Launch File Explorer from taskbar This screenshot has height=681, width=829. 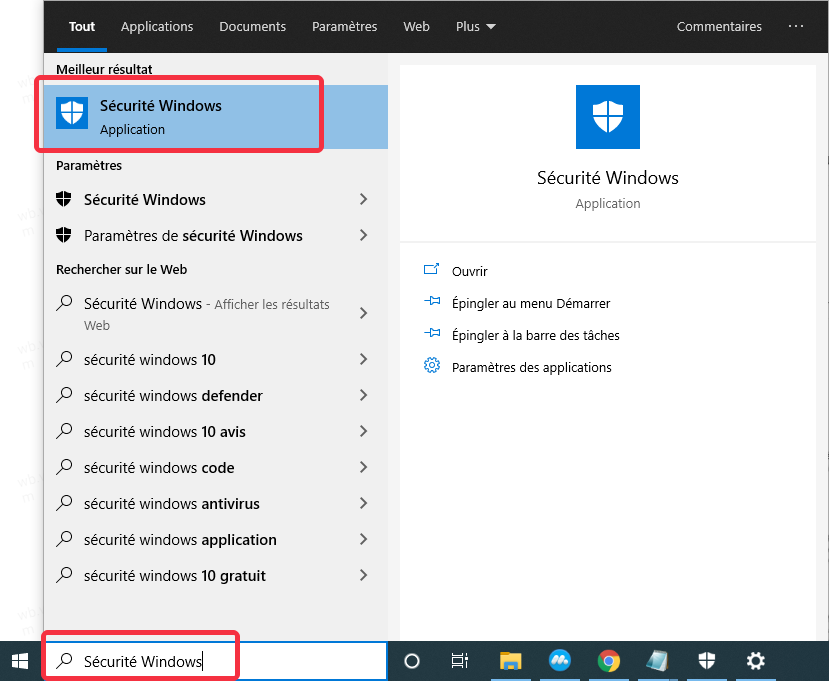511,661
